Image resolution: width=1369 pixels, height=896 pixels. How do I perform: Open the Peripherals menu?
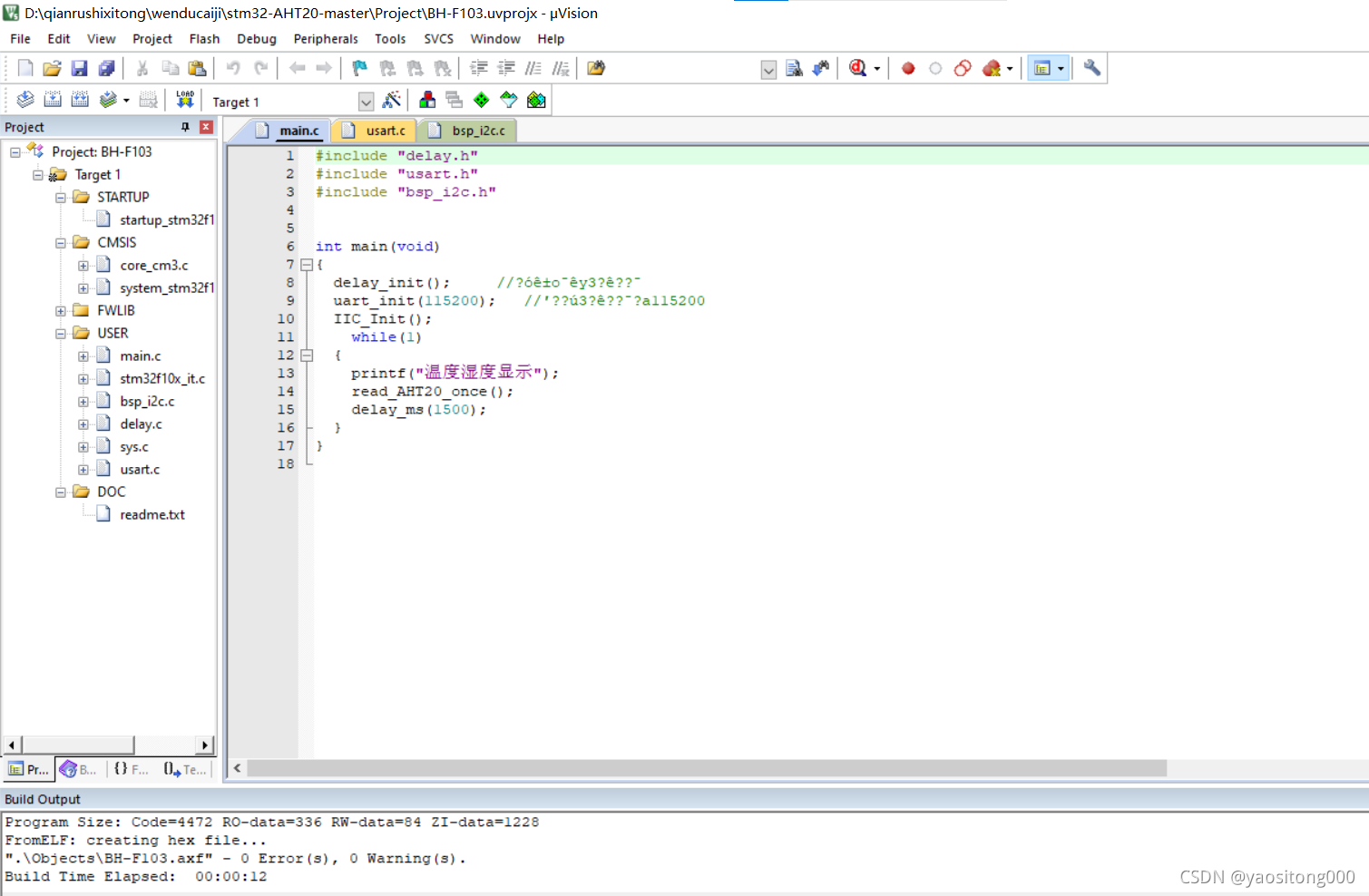326,39
